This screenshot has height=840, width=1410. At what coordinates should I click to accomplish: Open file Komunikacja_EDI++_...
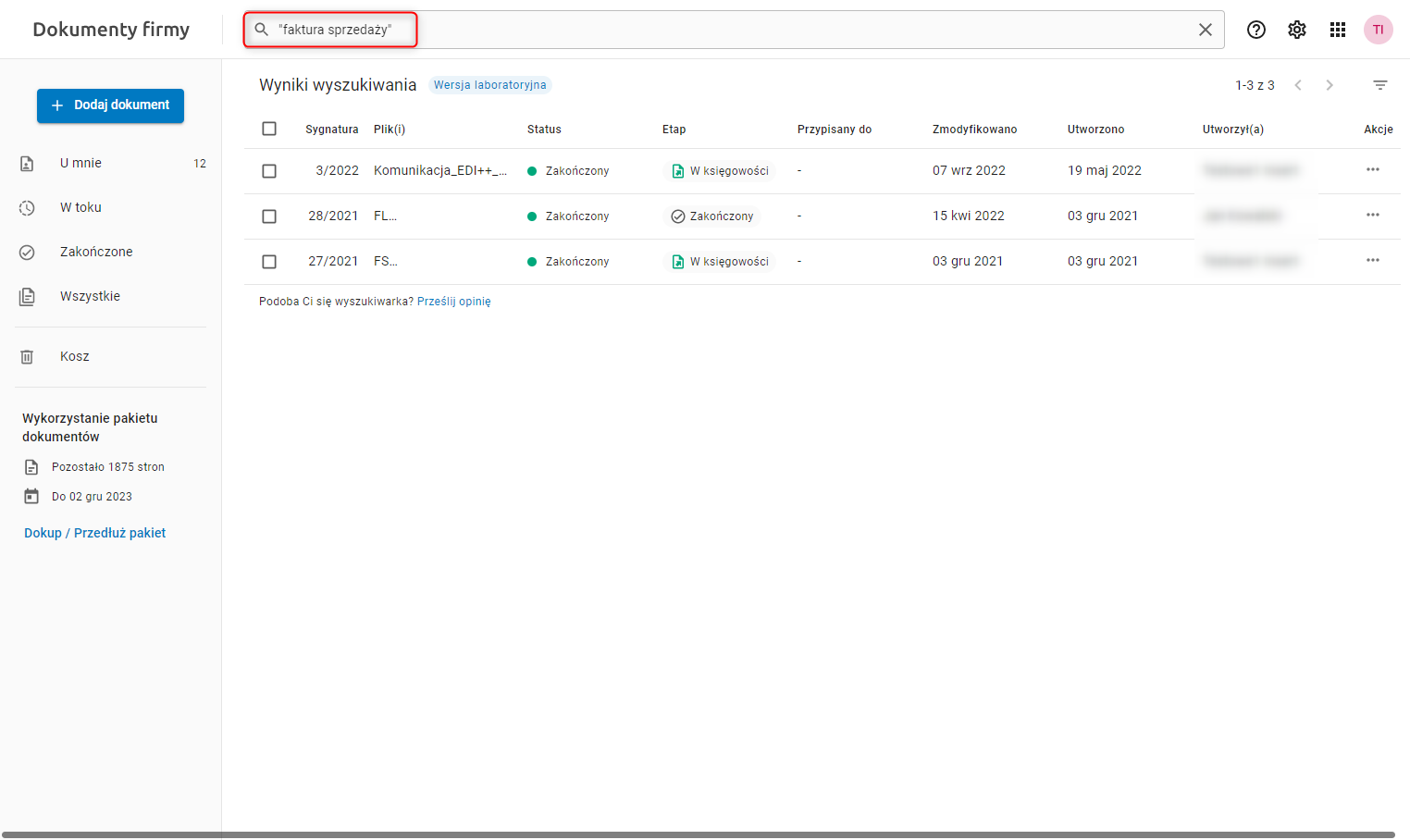[440, 170]
